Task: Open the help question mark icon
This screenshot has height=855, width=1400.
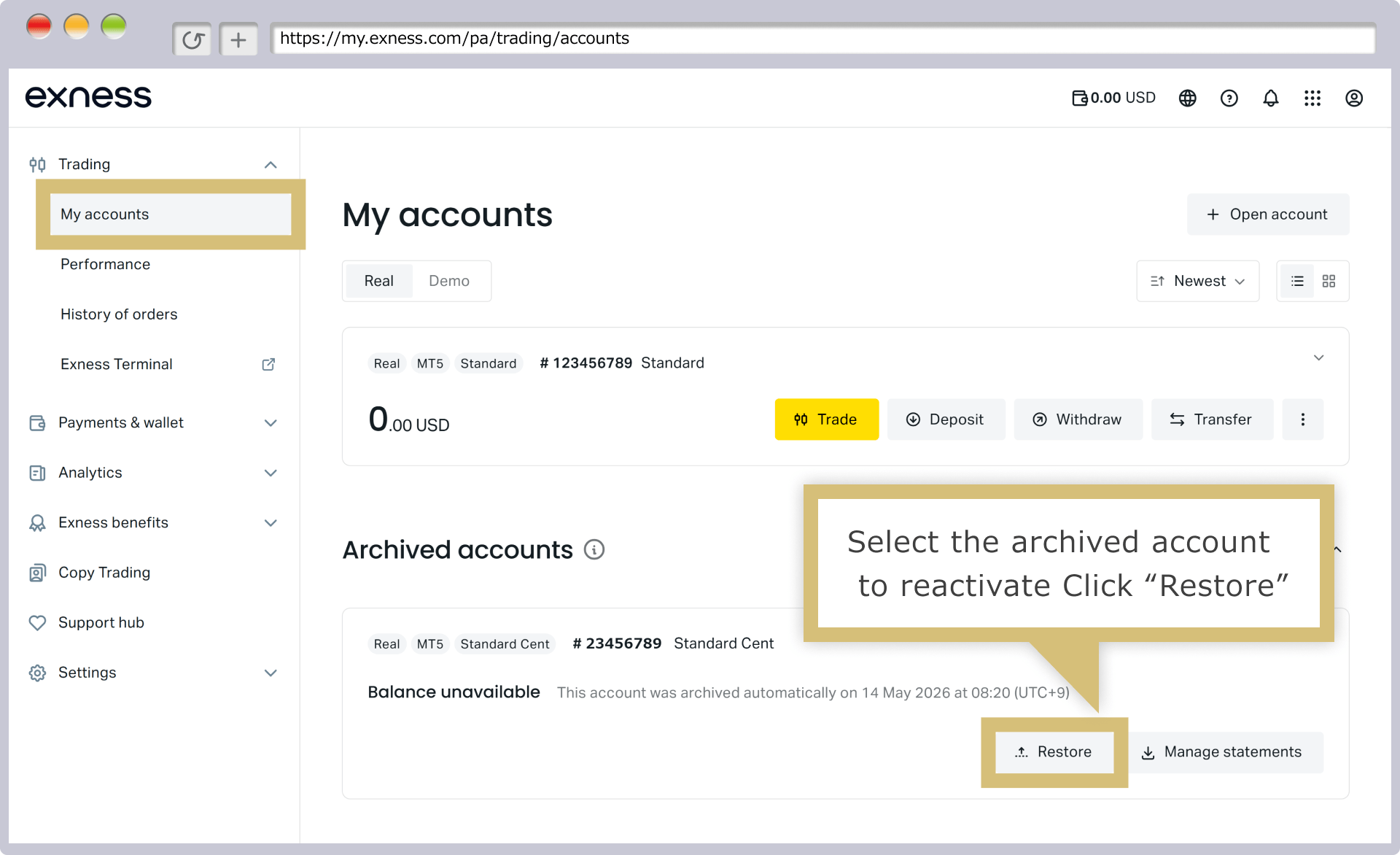Action: pyautogui.click(x=1229, y=98)
